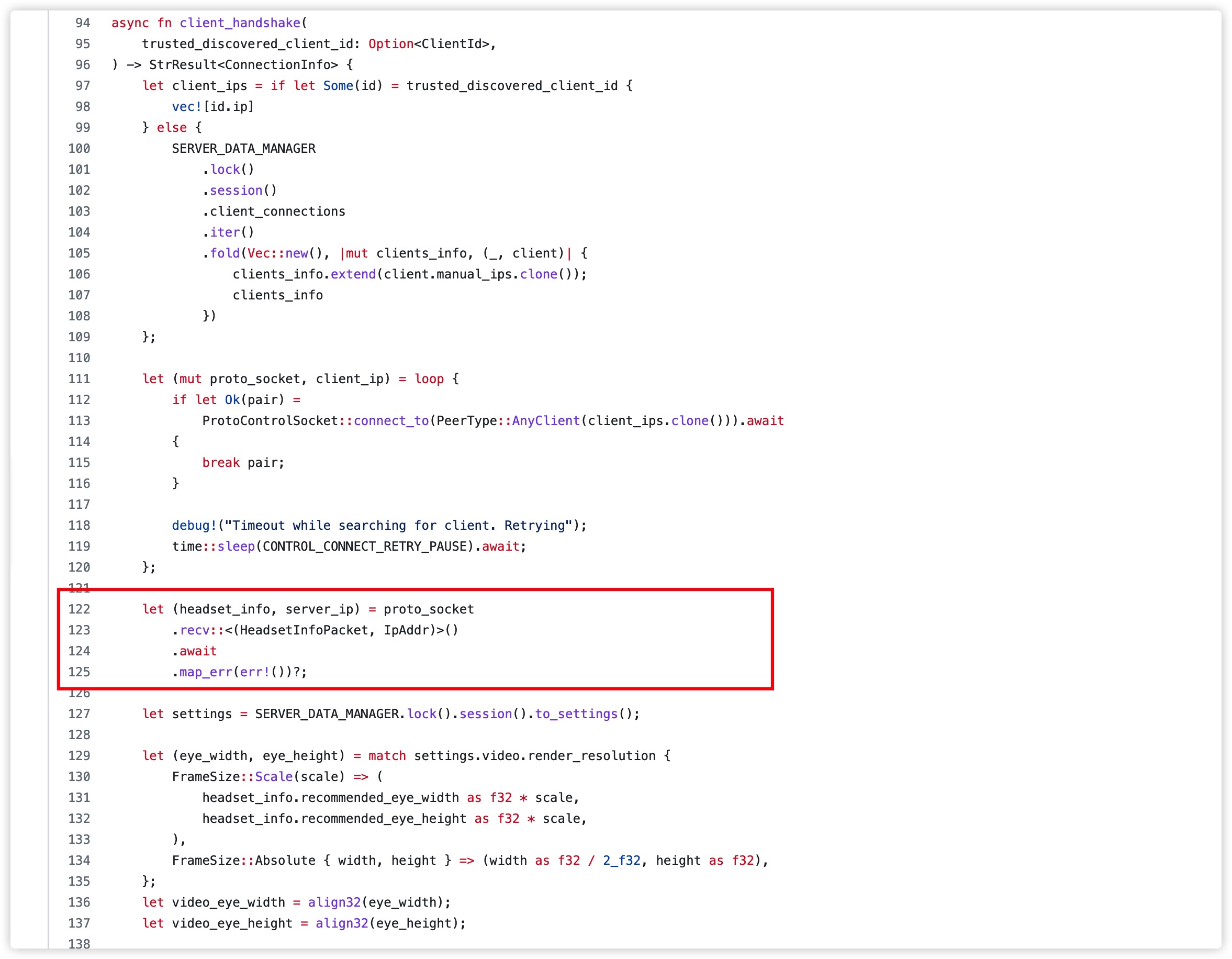Image resolution: width=1232 pixels, height=959 pixels.
Task: Click line number 100
Action: pos(79,148)
